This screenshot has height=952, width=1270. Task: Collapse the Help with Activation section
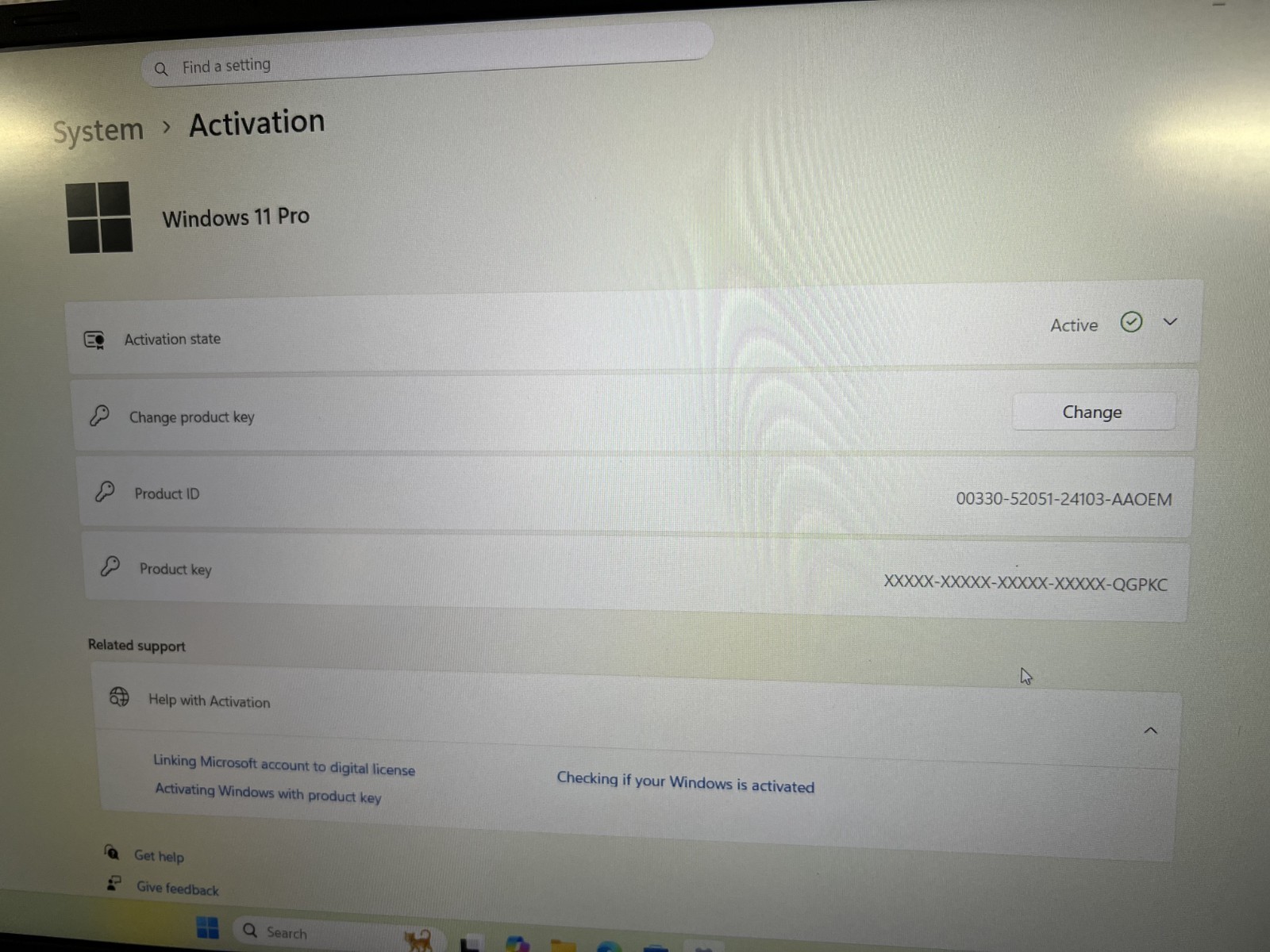click(x=1150, y=731)
